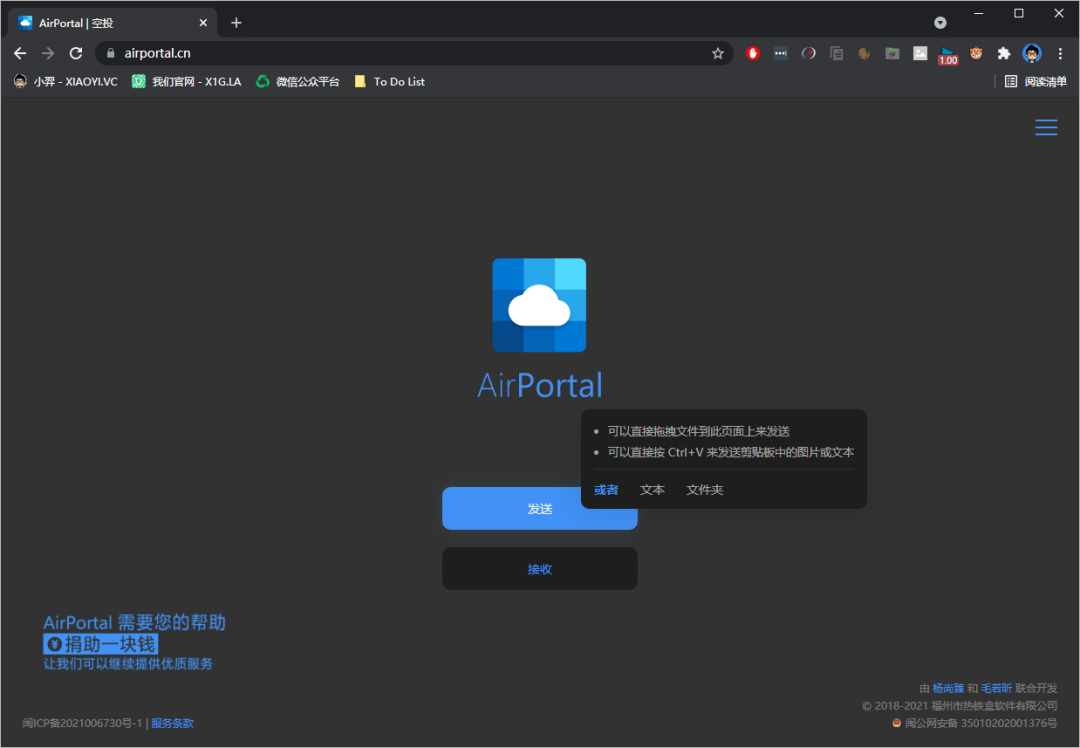Open the picture image extension icon

coord(920,53)
